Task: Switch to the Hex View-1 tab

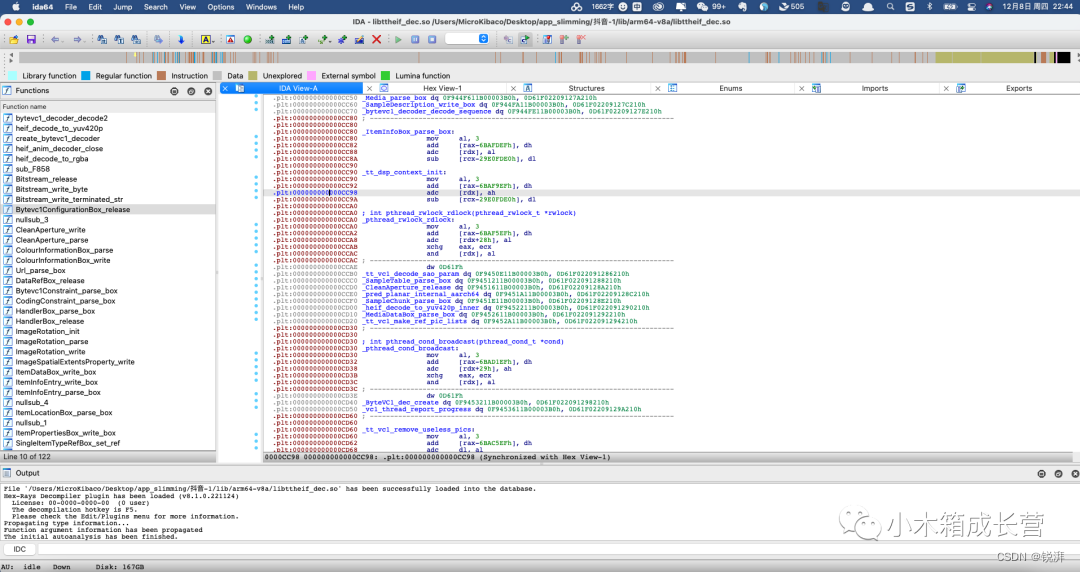Action: tap(442, 88)
